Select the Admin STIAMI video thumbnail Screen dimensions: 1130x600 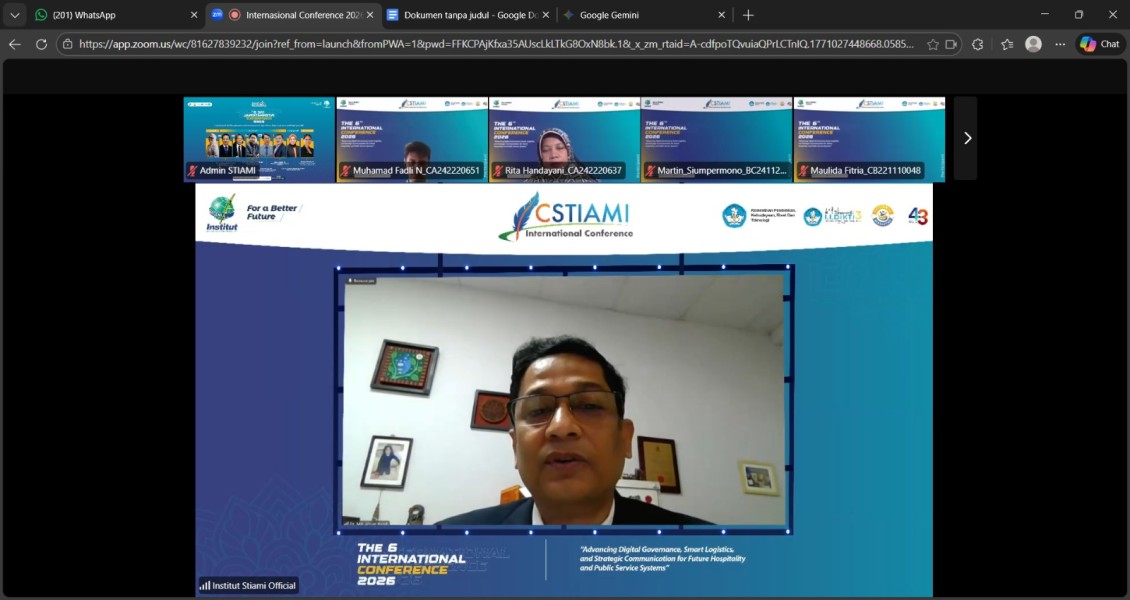click(x=259, y=139)
